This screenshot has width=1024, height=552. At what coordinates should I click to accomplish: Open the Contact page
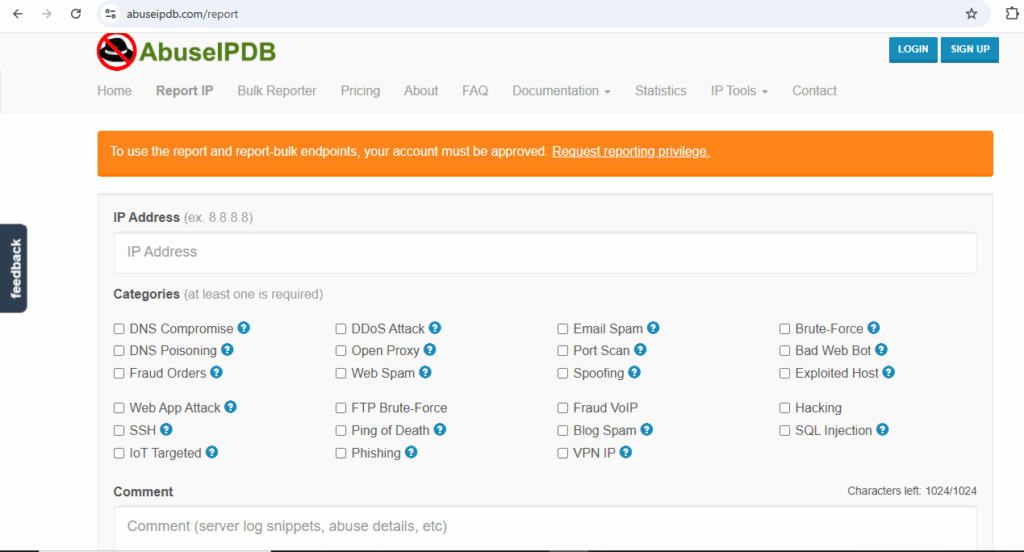[x=814, y=91]
